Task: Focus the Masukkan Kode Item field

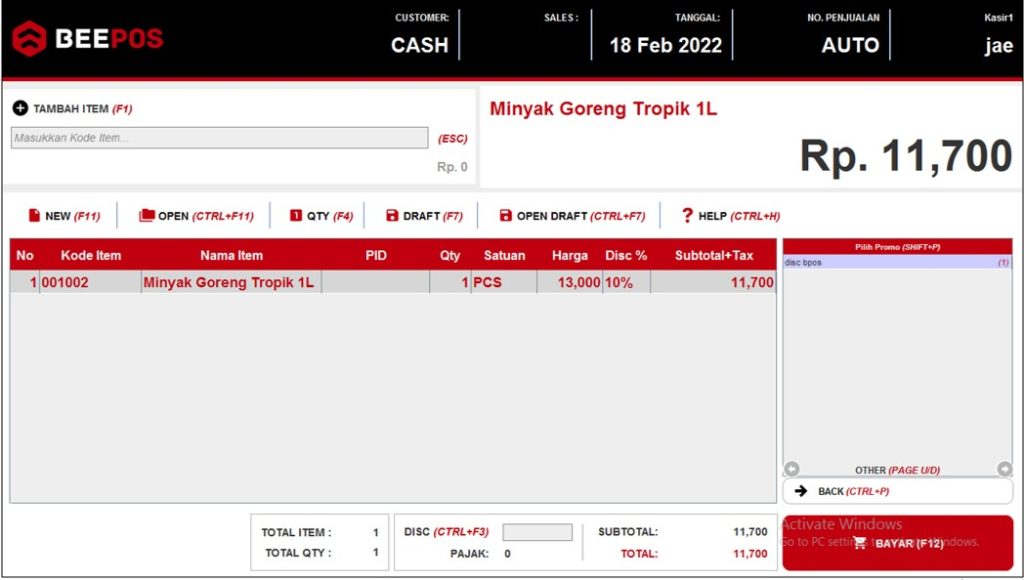Action: tap(219, 138)
